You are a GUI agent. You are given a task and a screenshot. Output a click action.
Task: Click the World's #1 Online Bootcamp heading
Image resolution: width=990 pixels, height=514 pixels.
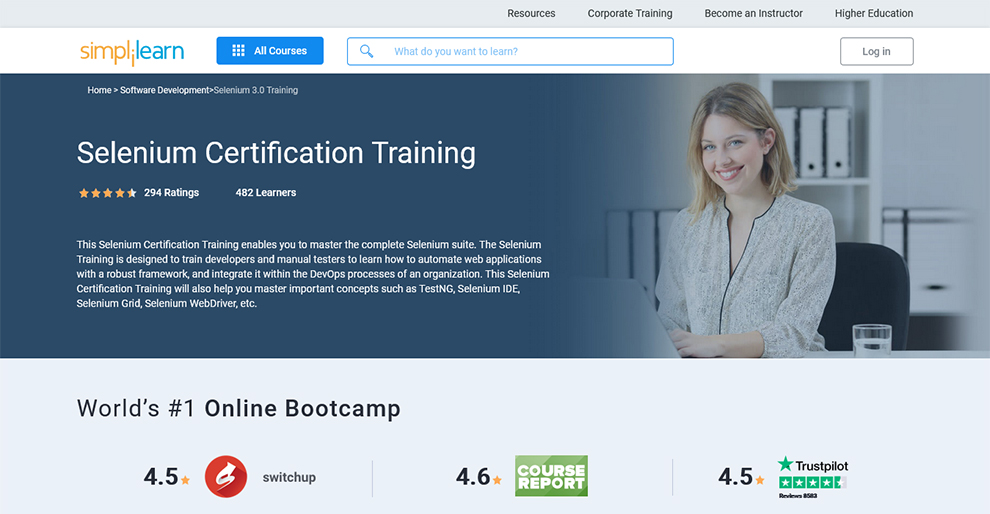239,409
